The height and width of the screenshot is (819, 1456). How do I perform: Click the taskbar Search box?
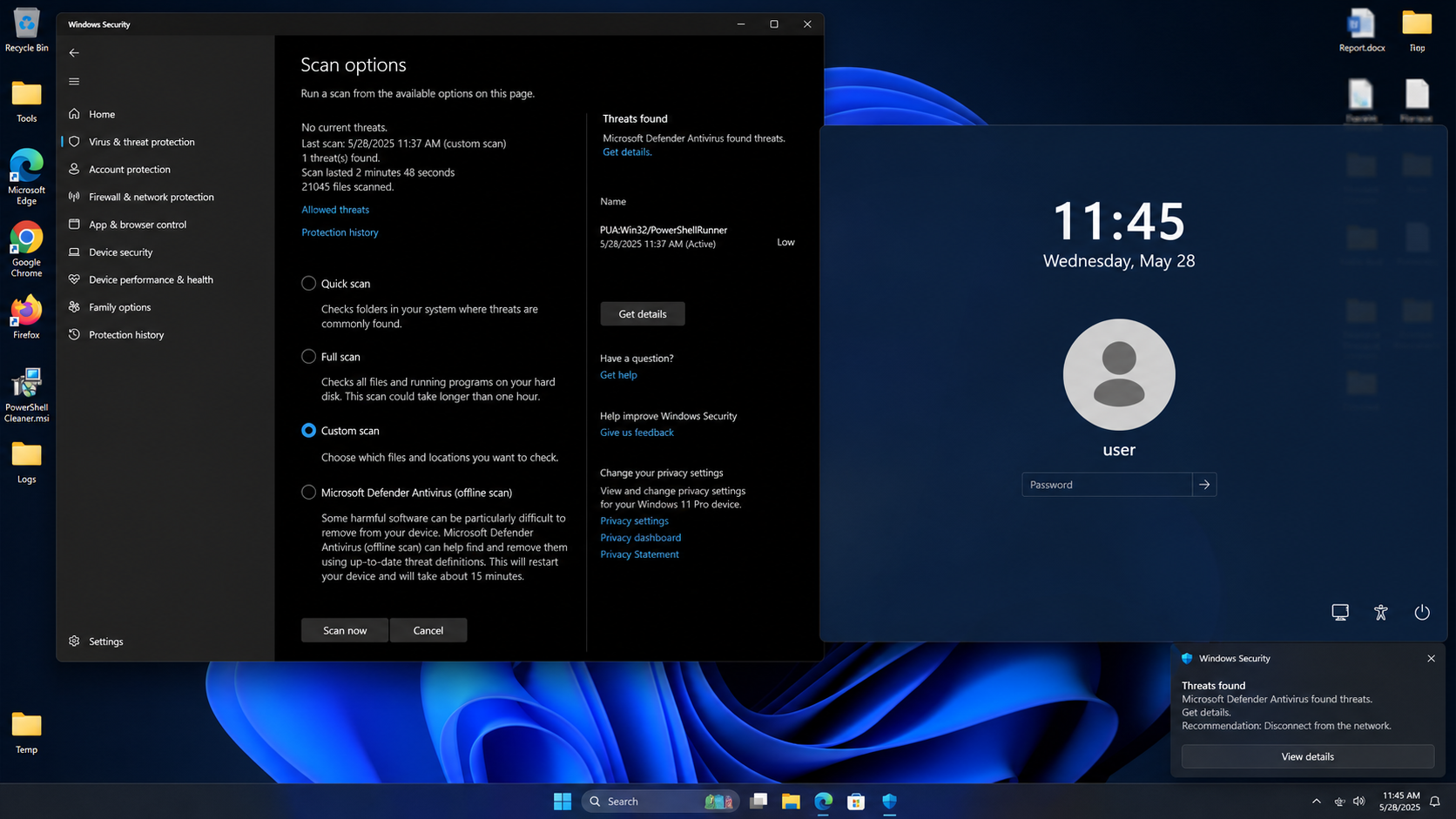coord(660,802)
